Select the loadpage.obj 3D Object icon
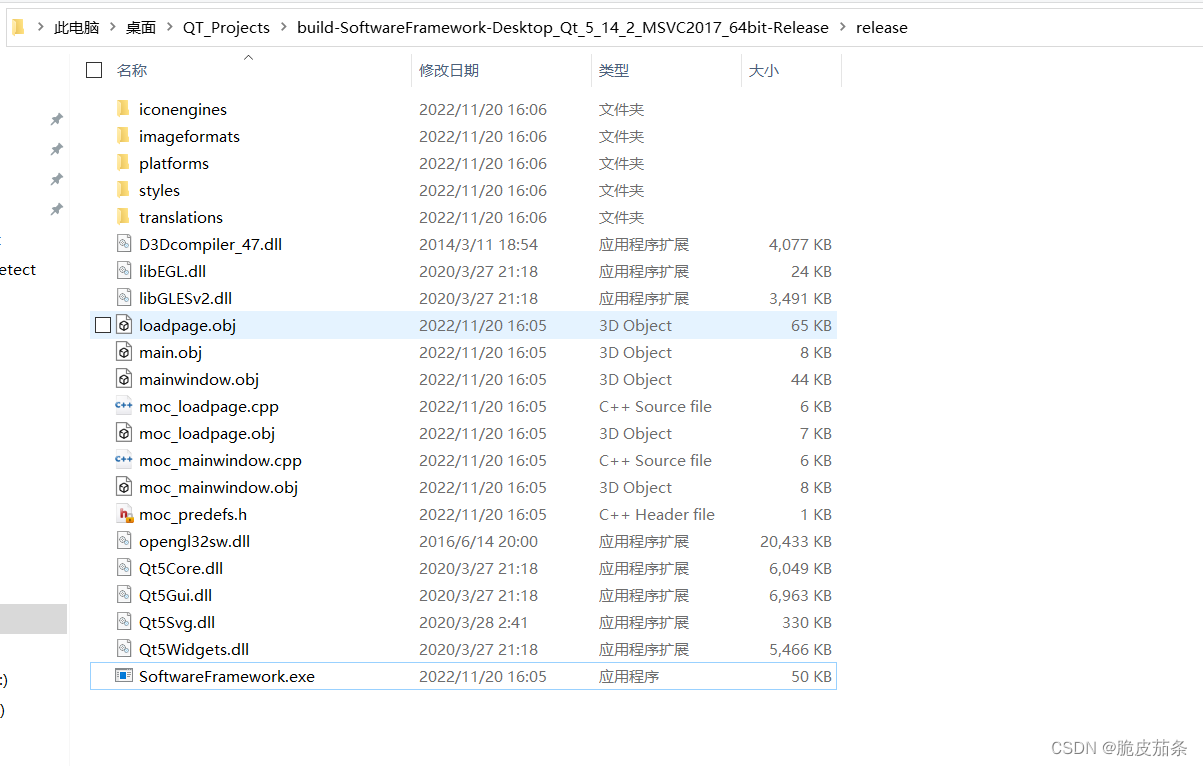Image resolution: width=1203 pixels, height=766 pixels. (124, 325)
